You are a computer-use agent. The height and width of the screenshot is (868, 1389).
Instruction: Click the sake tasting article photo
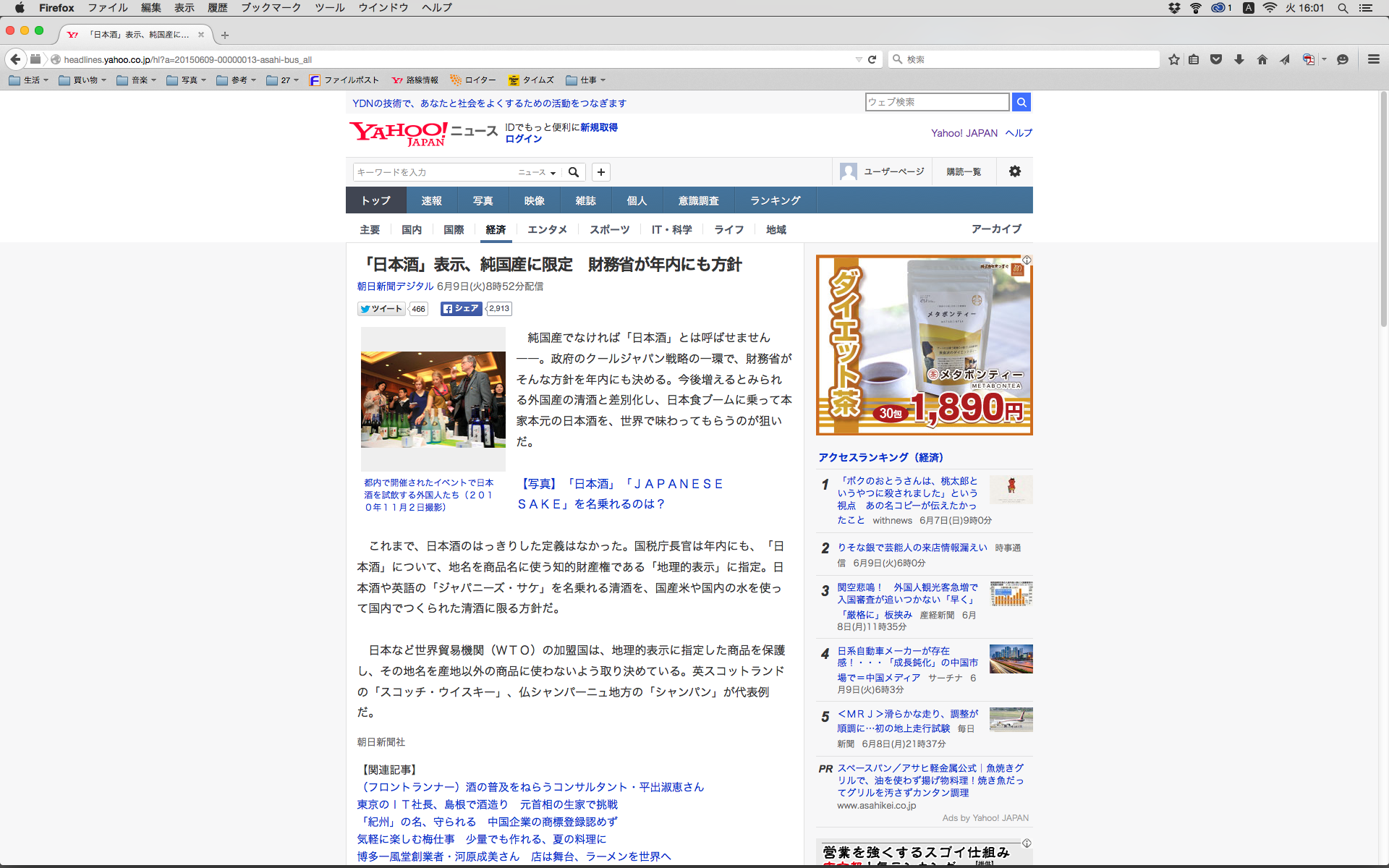point(433,399)
